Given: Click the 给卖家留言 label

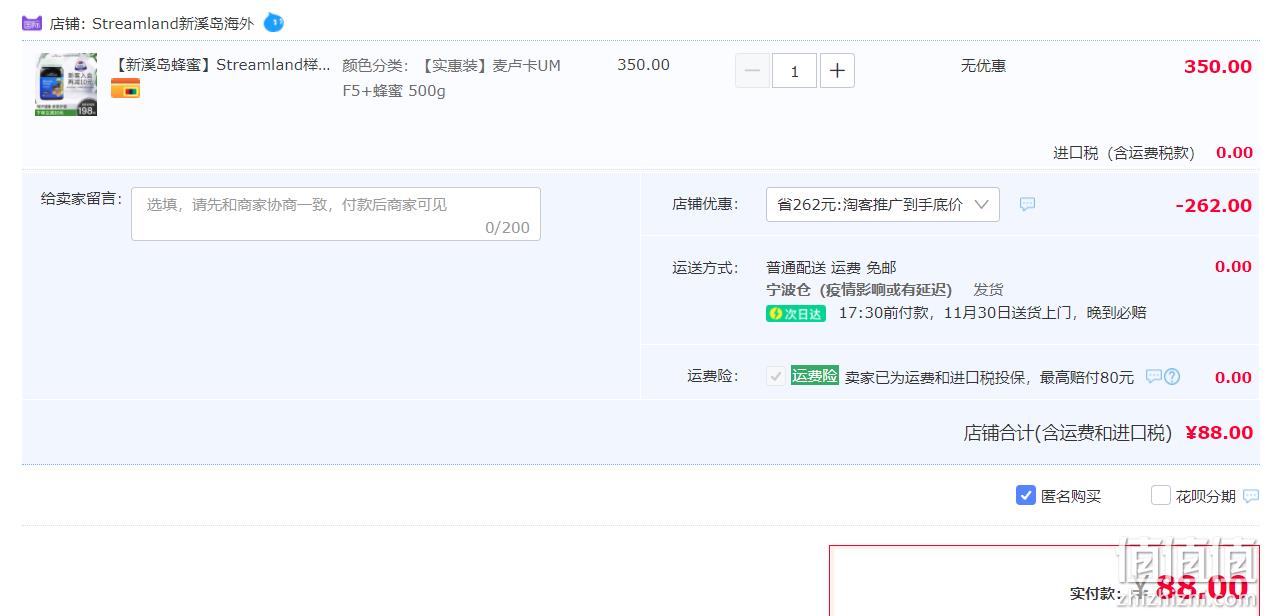Looking at the screenshot, I should click(81, 198).
